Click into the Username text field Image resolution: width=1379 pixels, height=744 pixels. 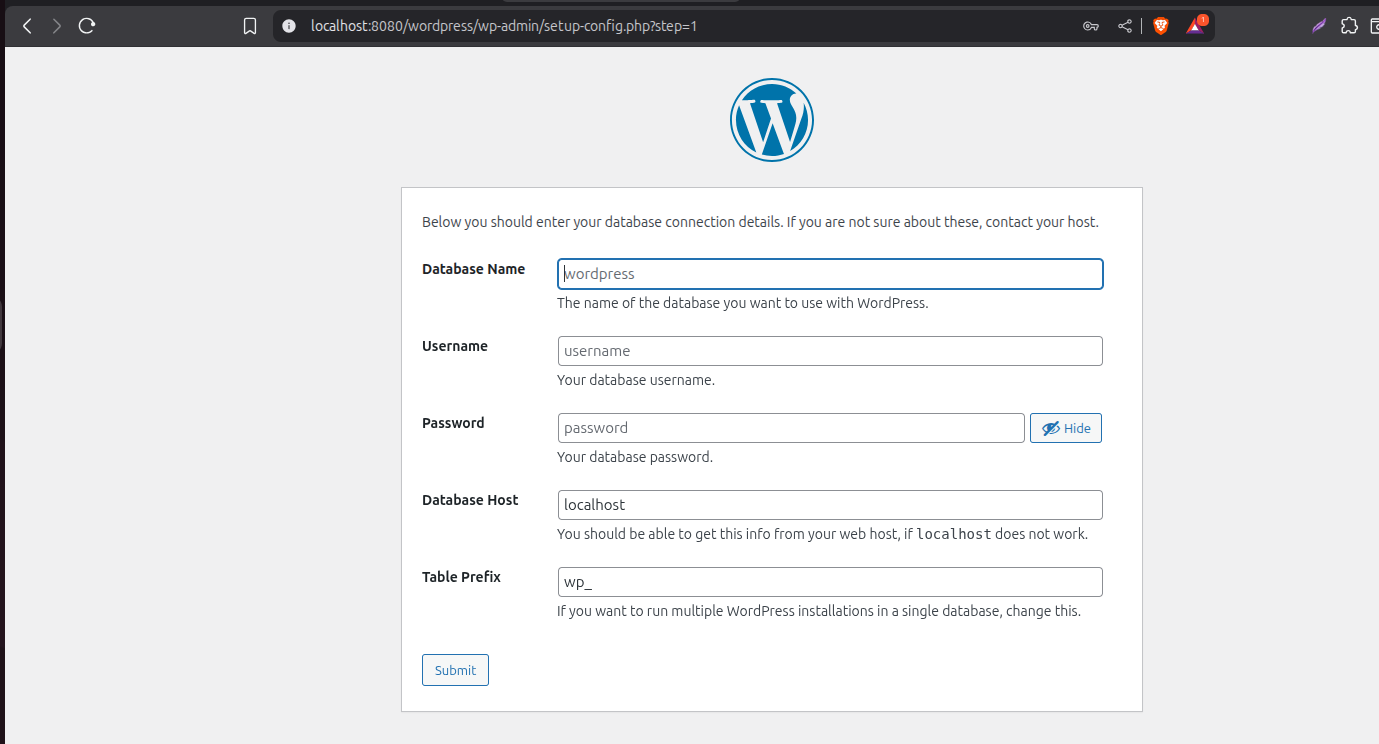(830, 351)
